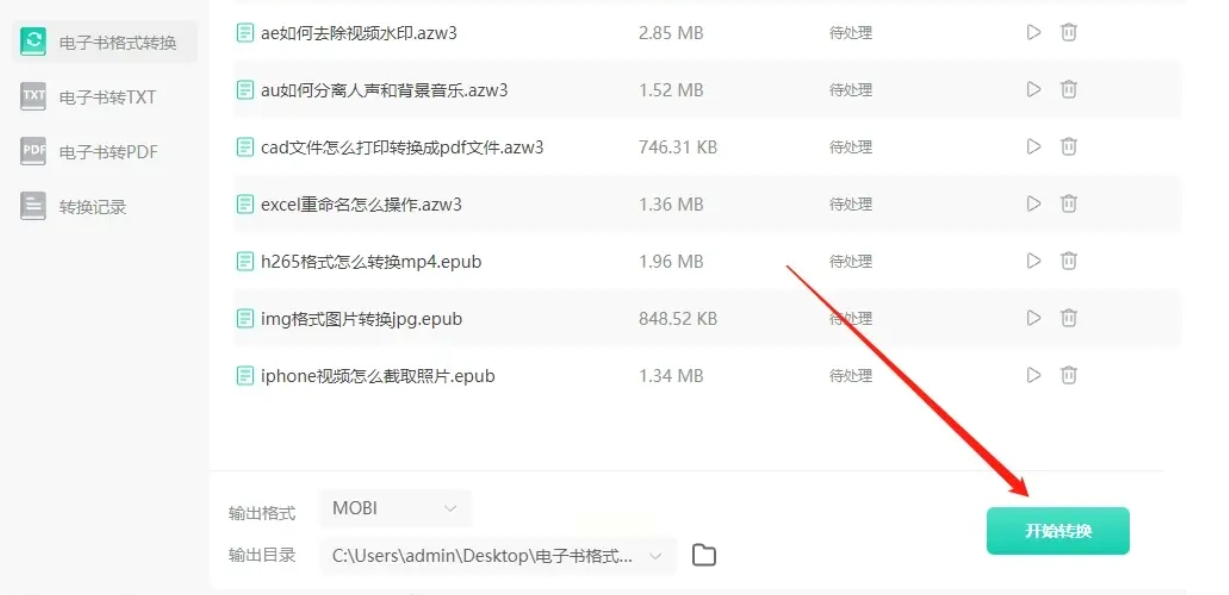1229x595 pixels.
Task: Delete au如何分离人声和背景音乐.azw3 from list
Action: pos(1069,90)
